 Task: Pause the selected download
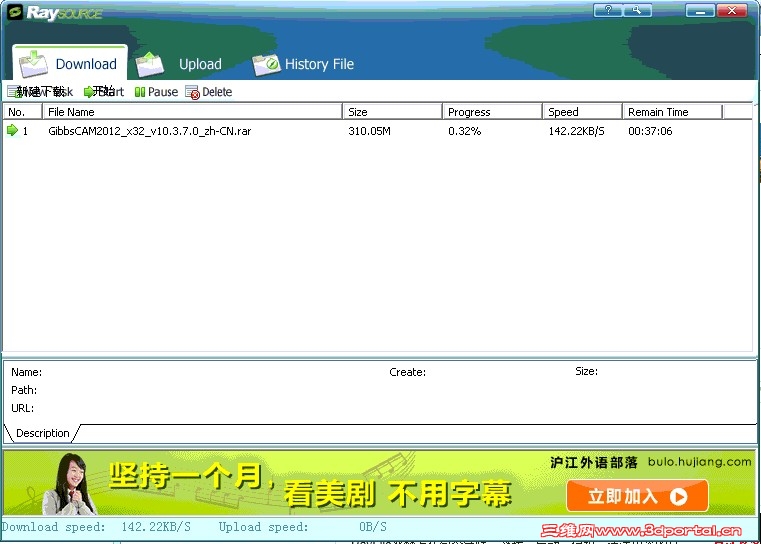coord(156,92)
